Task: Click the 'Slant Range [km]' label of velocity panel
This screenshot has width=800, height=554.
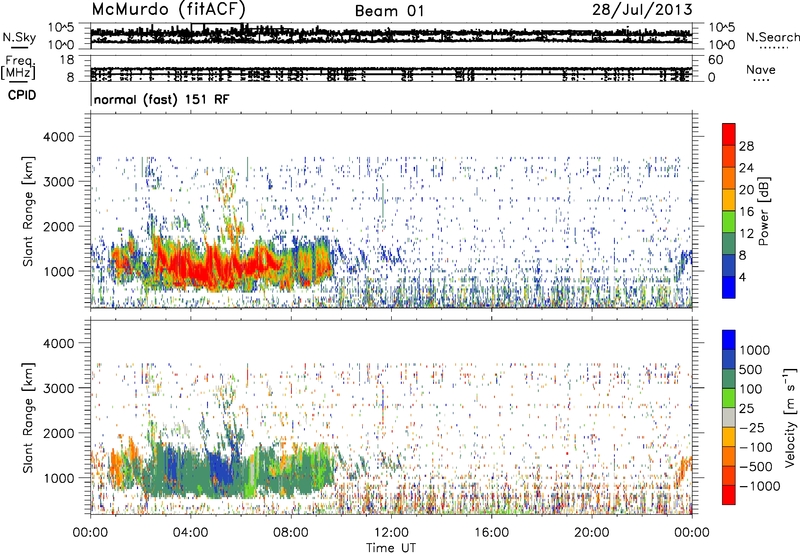Action: (x=28, y=417)
